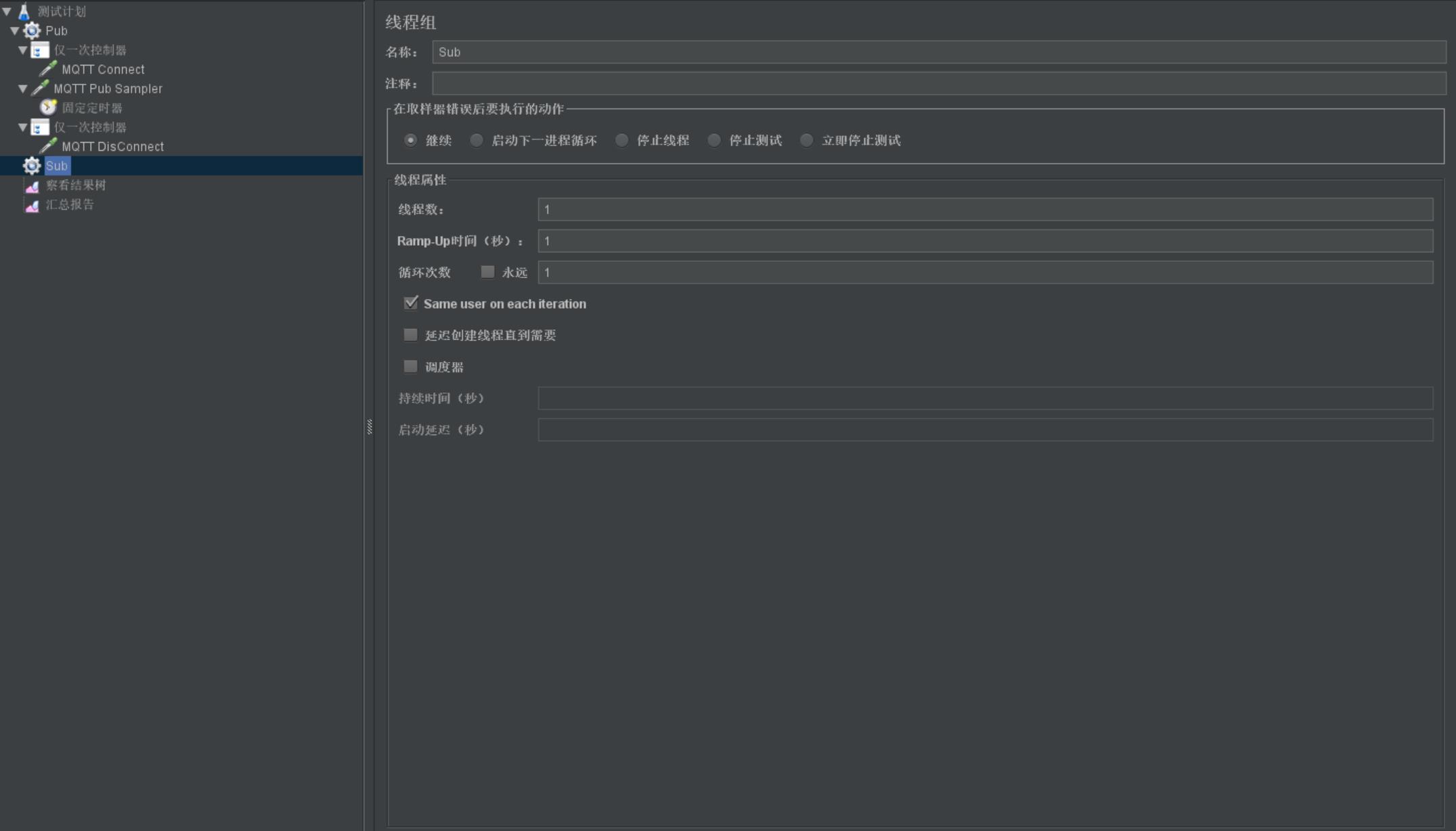Enable 延迟创建线程直到需要 checkbox
Screen dimensions: 1456x831
411,335
